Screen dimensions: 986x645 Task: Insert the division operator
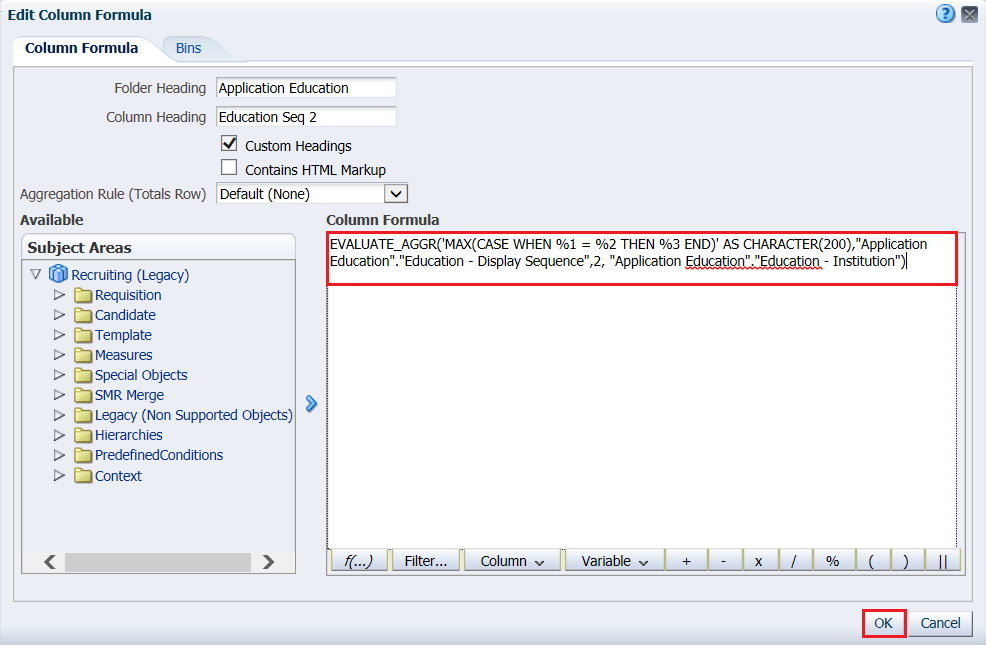pyautogui.click(x=794, y=561)
